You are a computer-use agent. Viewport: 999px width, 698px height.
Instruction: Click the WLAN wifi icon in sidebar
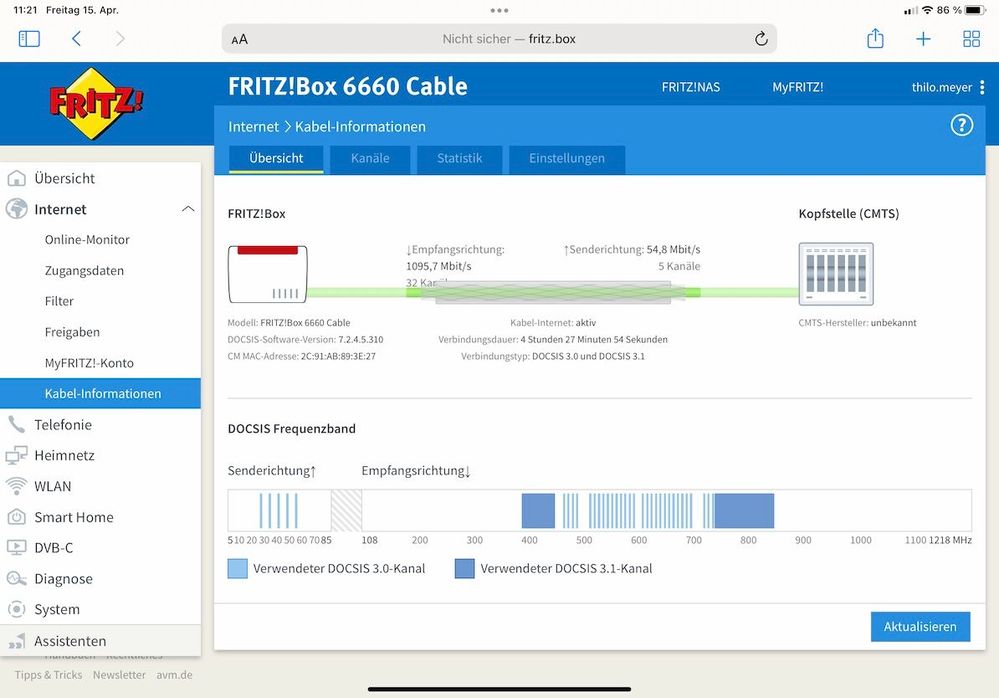(17, 486)
